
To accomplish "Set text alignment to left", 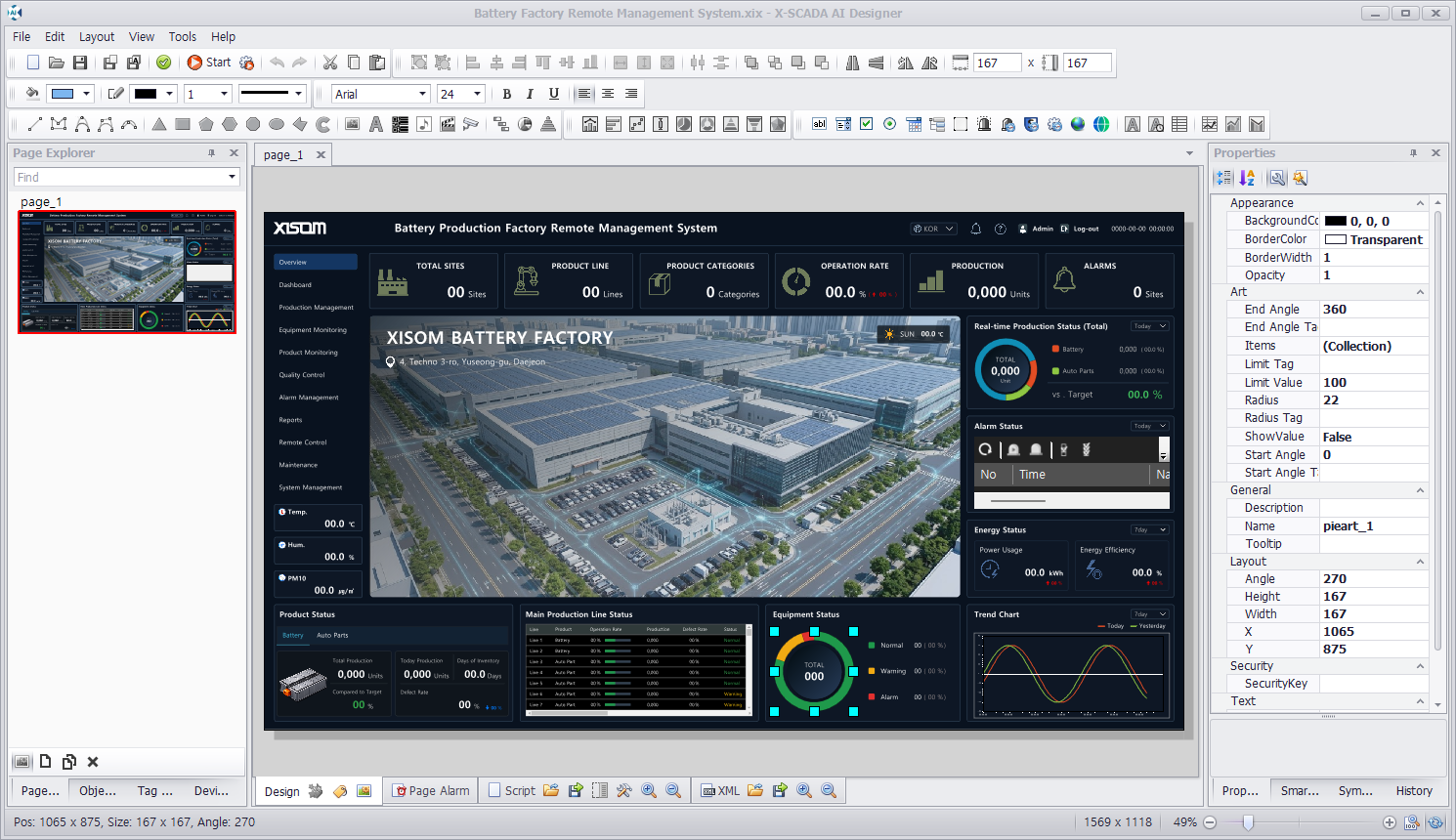I will [584, 94].
